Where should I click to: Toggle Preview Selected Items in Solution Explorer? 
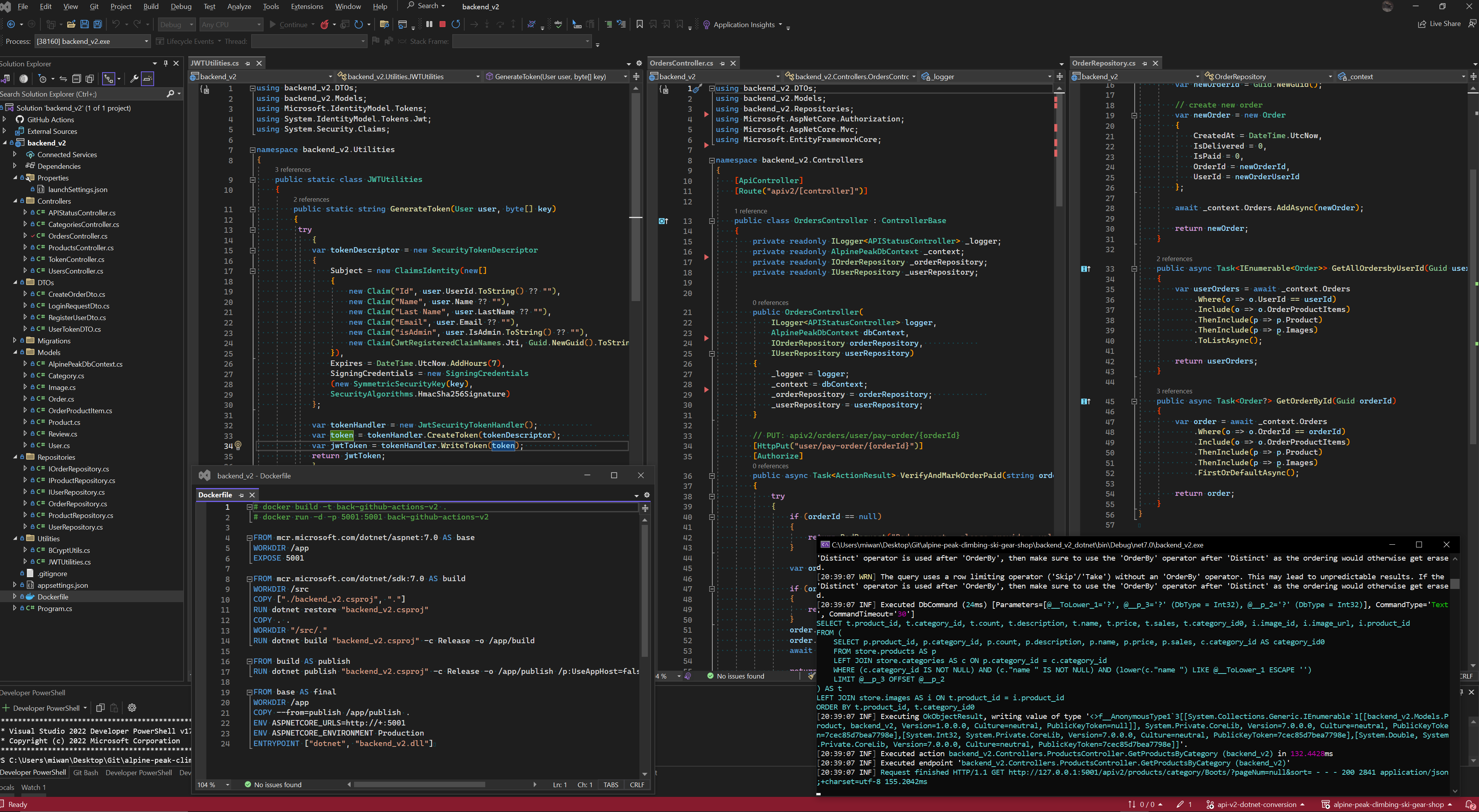(148, 79)
